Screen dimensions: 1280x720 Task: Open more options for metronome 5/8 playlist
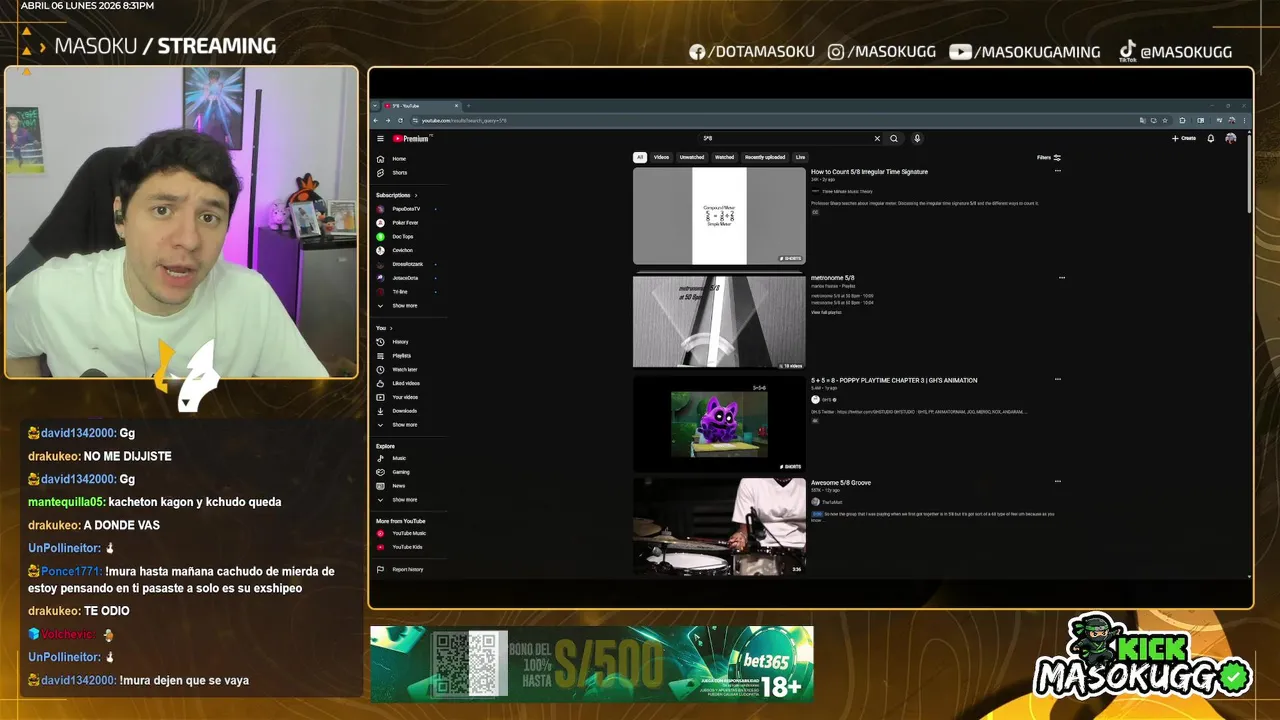coord(1062,278)
